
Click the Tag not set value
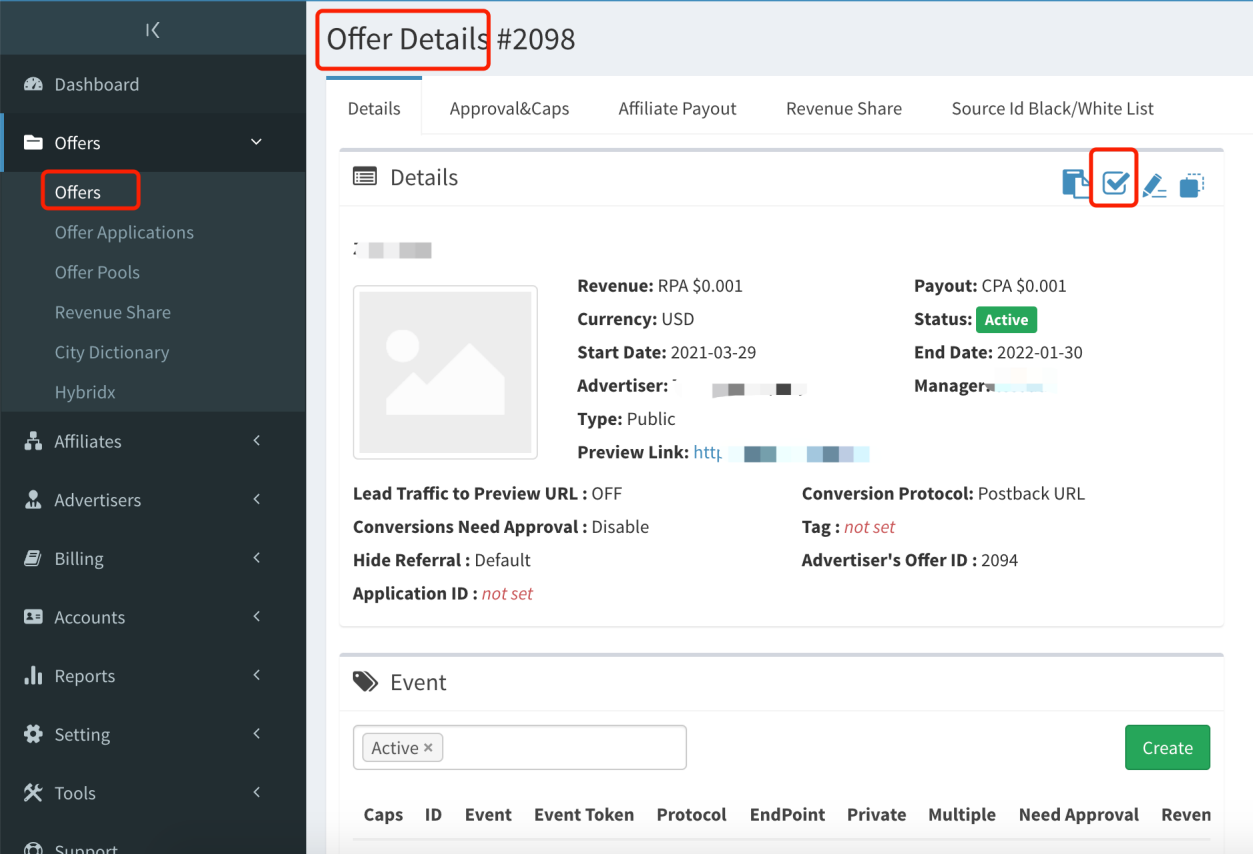[x=870, y=527]
